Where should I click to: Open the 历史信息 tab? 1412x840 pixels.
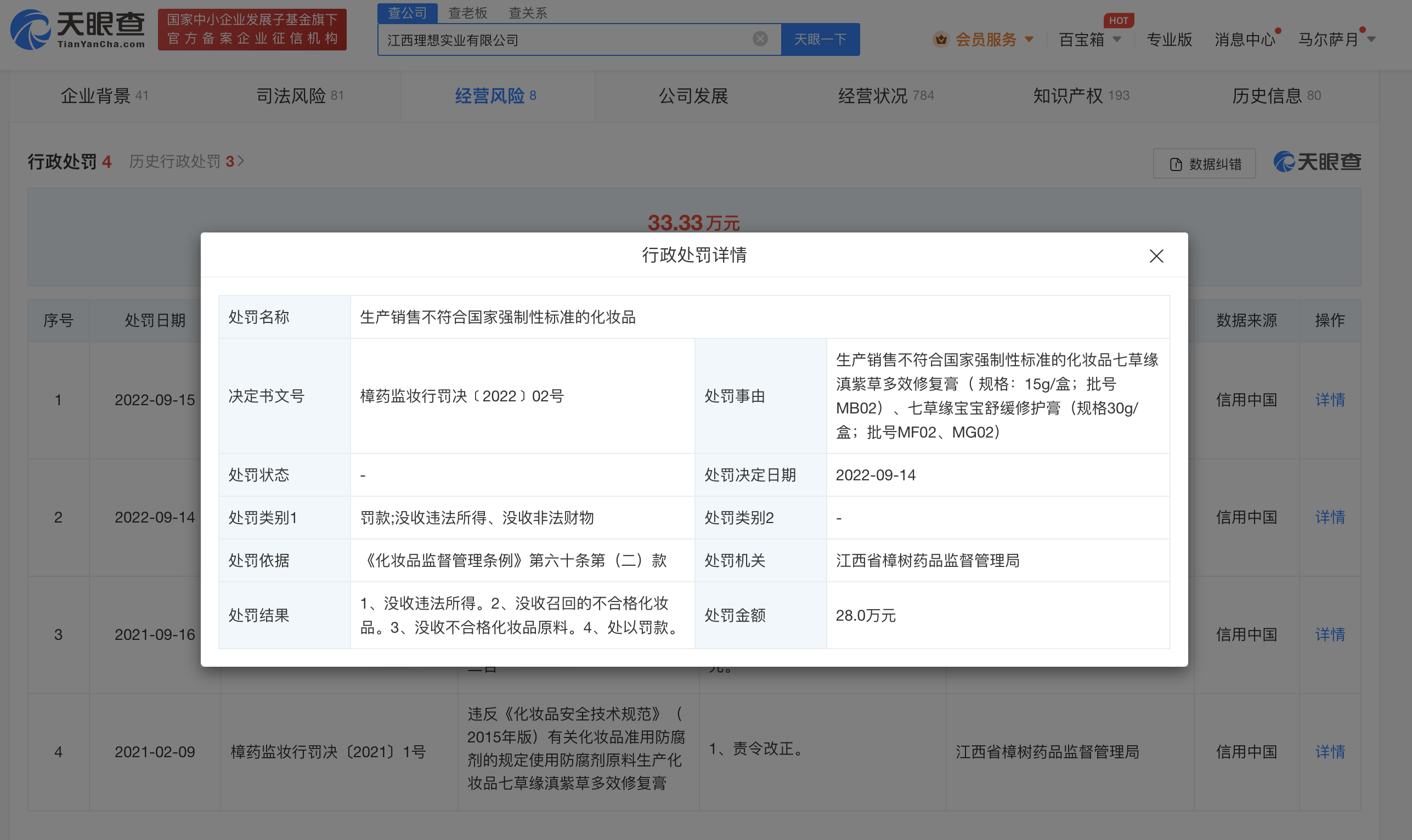(x=1276, y=95)
